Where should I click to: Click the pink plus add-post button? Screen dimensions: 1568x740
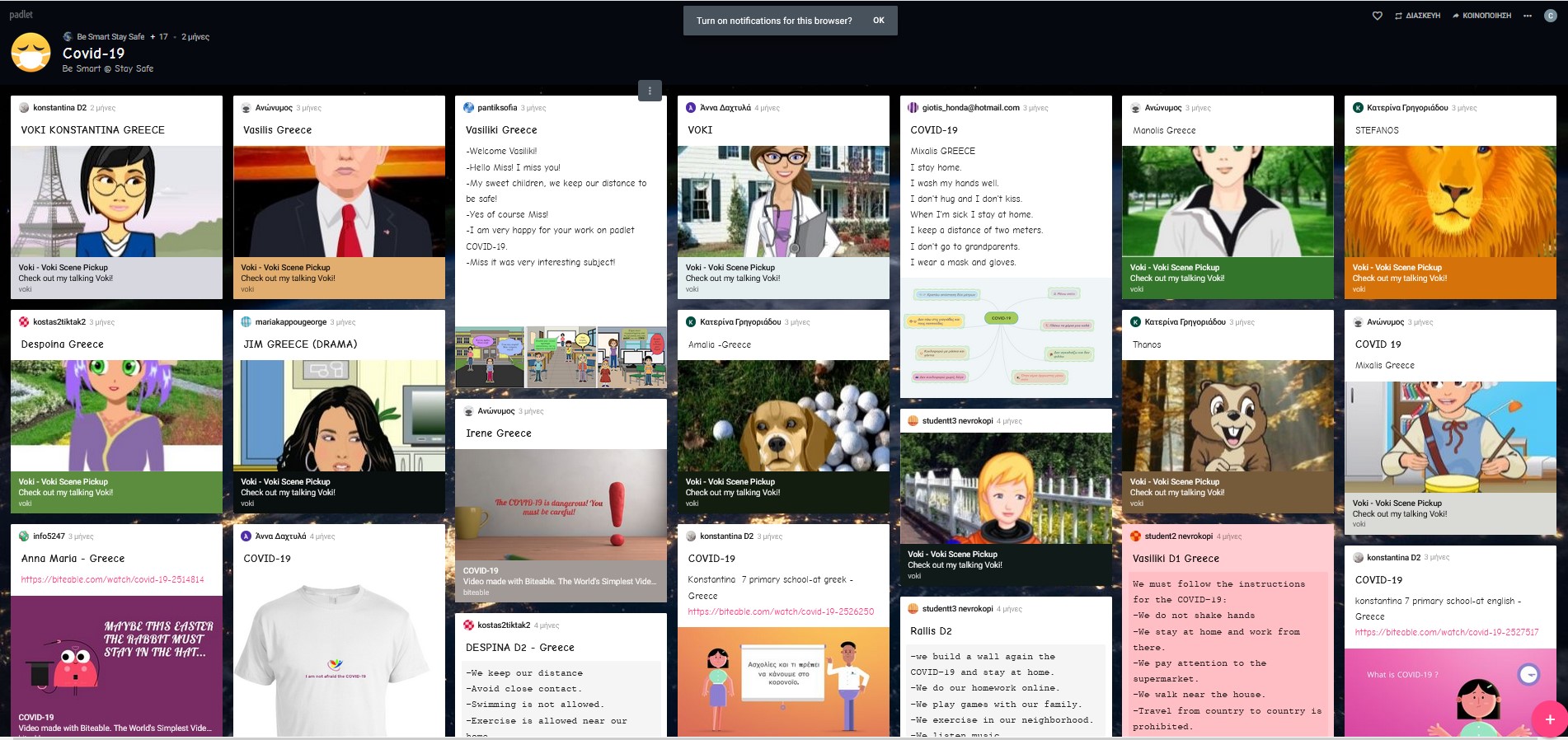point(1549,719)
